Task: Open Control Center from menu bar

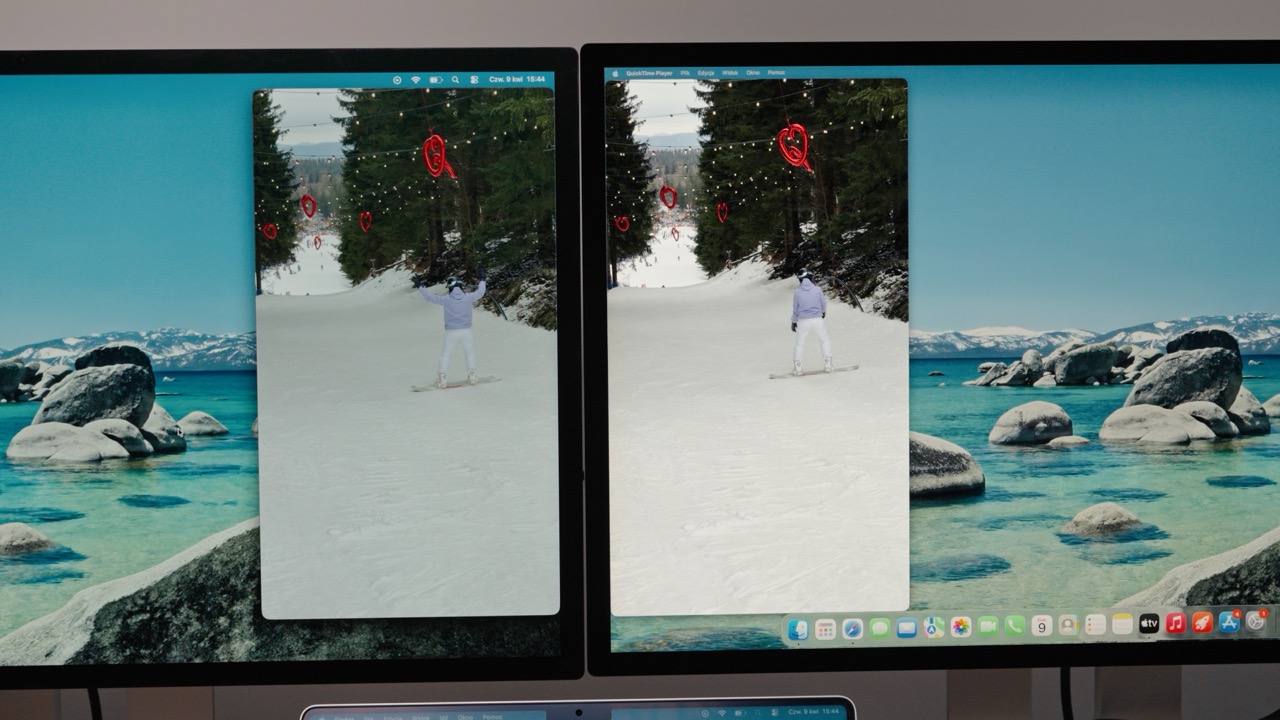Action: click(x=473, y=80)
